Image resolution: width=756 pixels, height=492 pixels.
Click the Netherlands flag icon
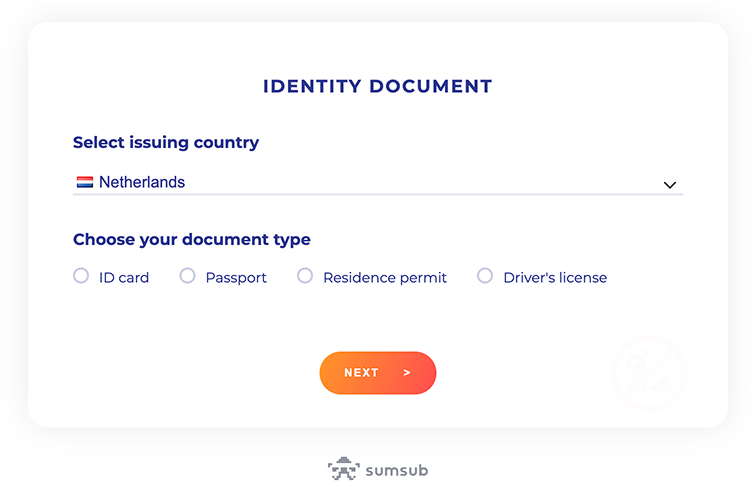pyautogui.click(x=85, y=182)
